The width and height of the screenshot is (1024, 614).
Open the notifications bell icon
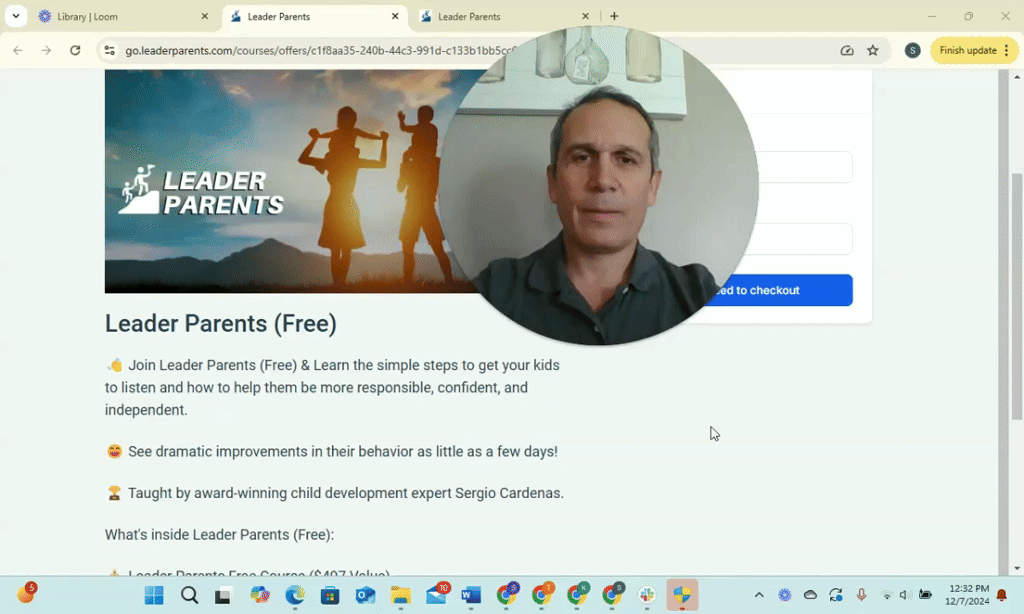tap(1002, 595)
